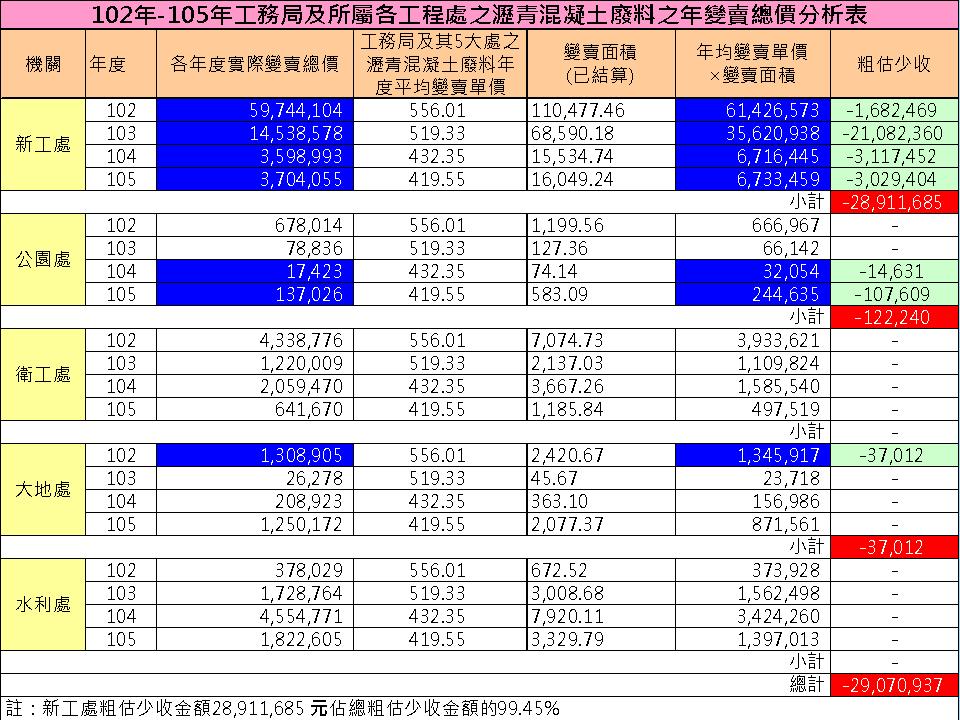
Task: Click the footnote text at the bottom
Action: (282, 707)
